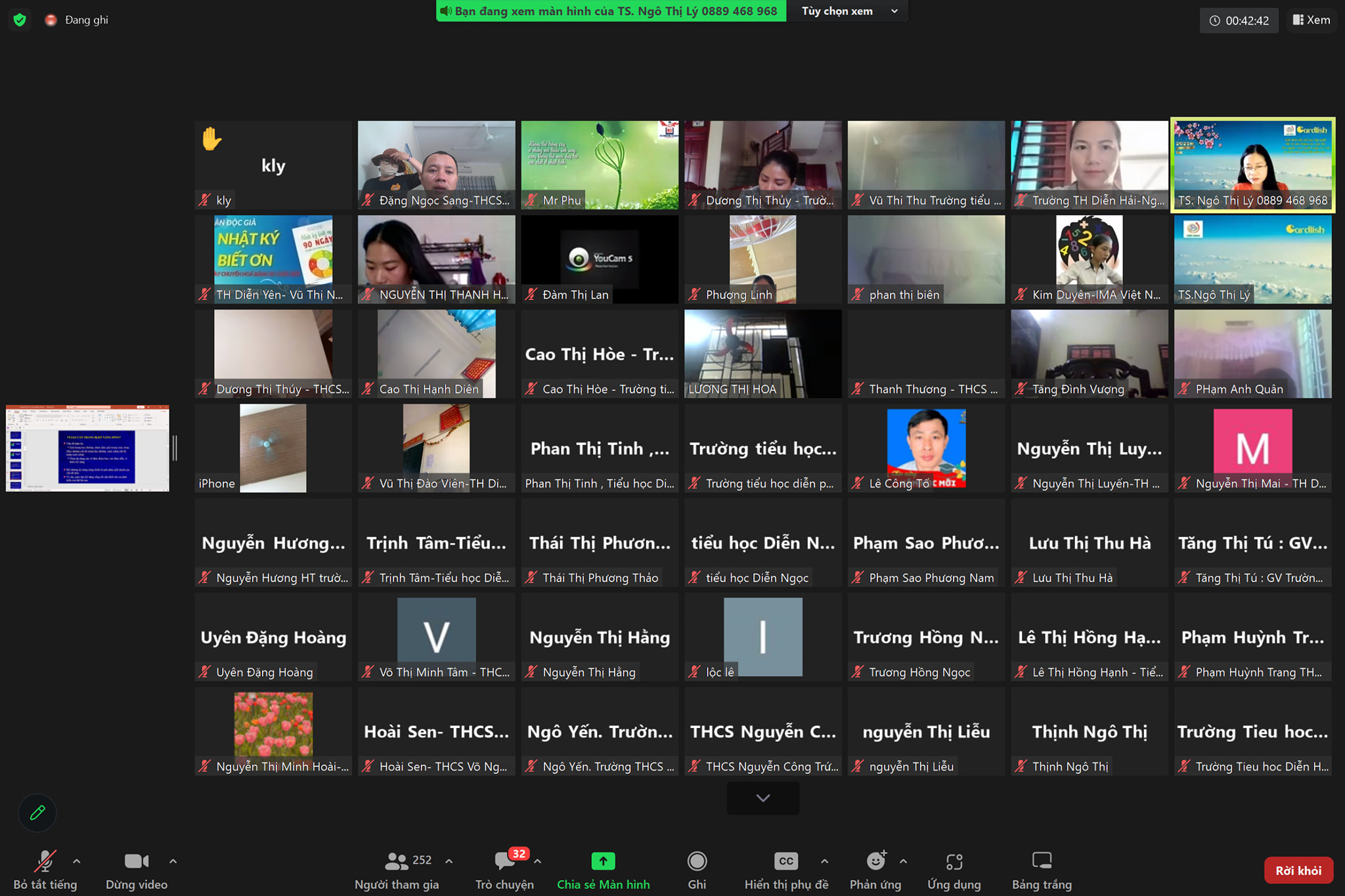Click the red recording indicator icon
Screen dimensions: 1345x896
point(51,20)
